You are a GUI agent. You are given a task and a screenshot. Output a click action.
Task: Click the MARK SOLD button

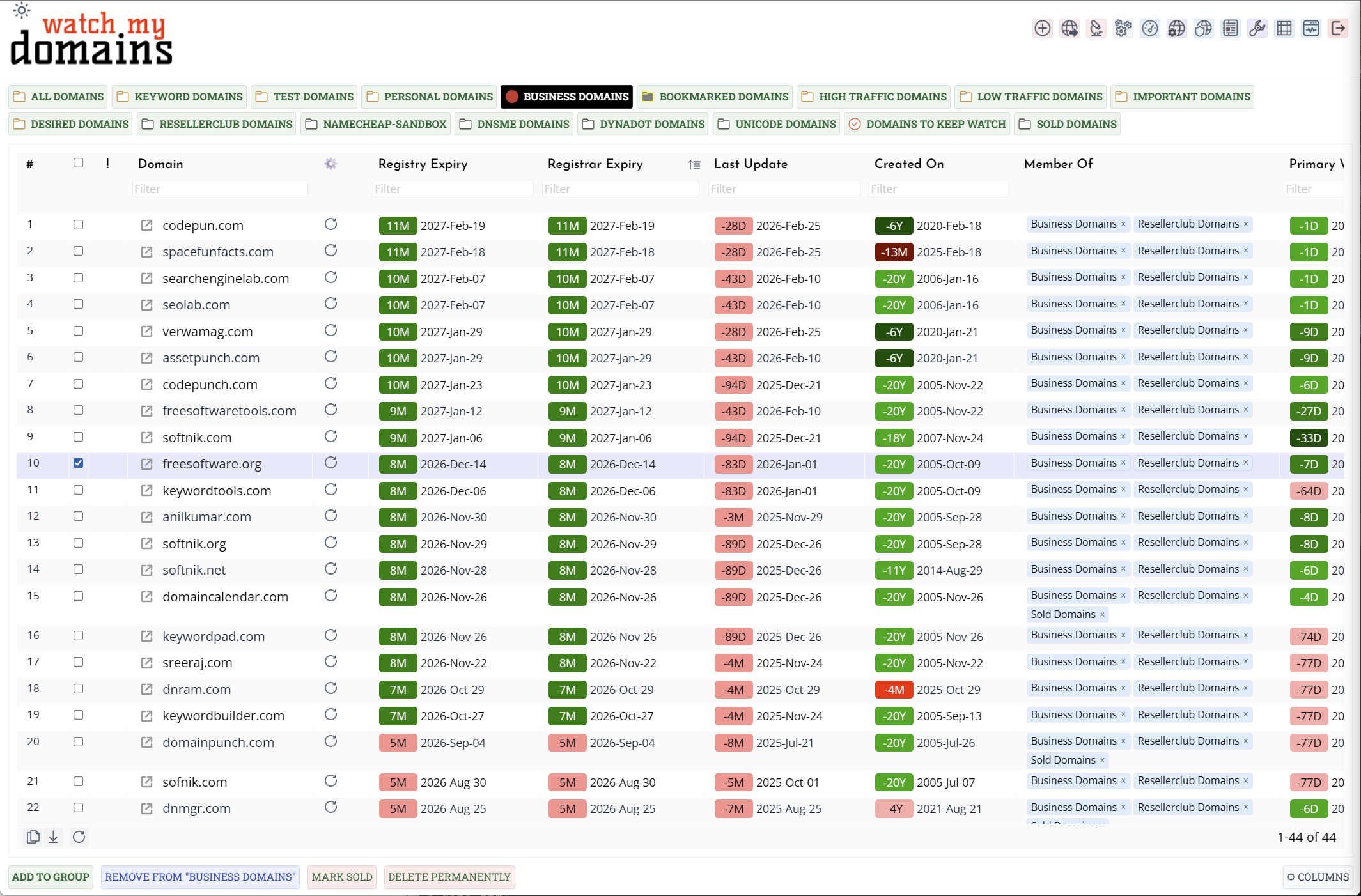coord(341,877)
